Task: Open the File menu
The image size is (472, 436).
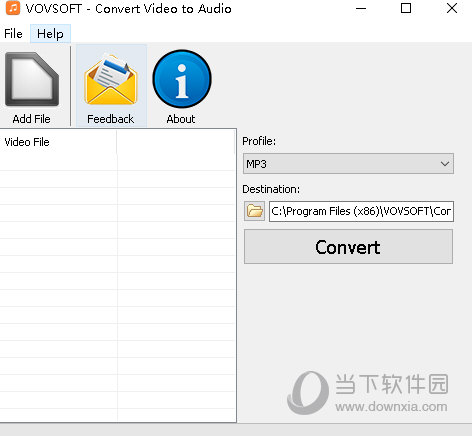Action: (x=13, y=34)
